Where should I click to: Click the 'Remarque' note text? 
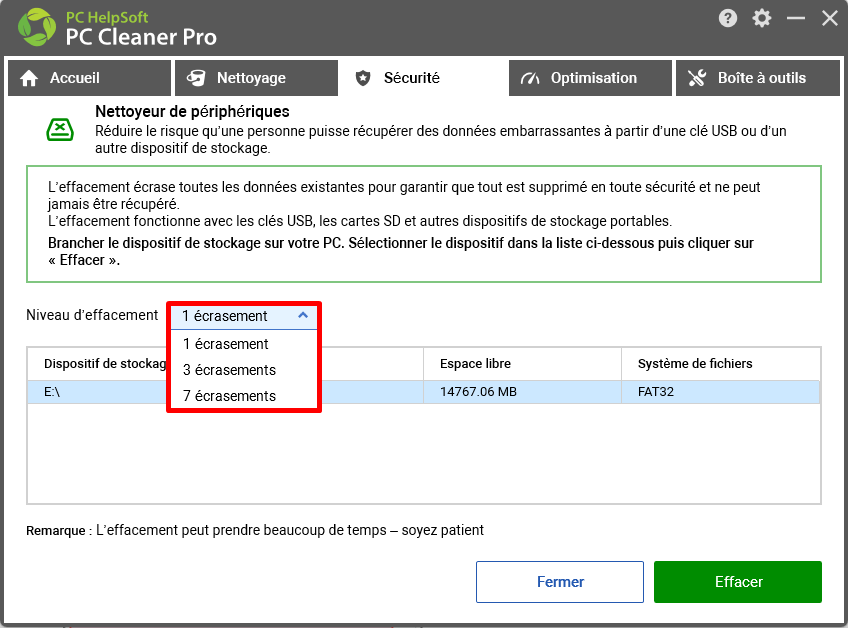click(x=255, y=530)
